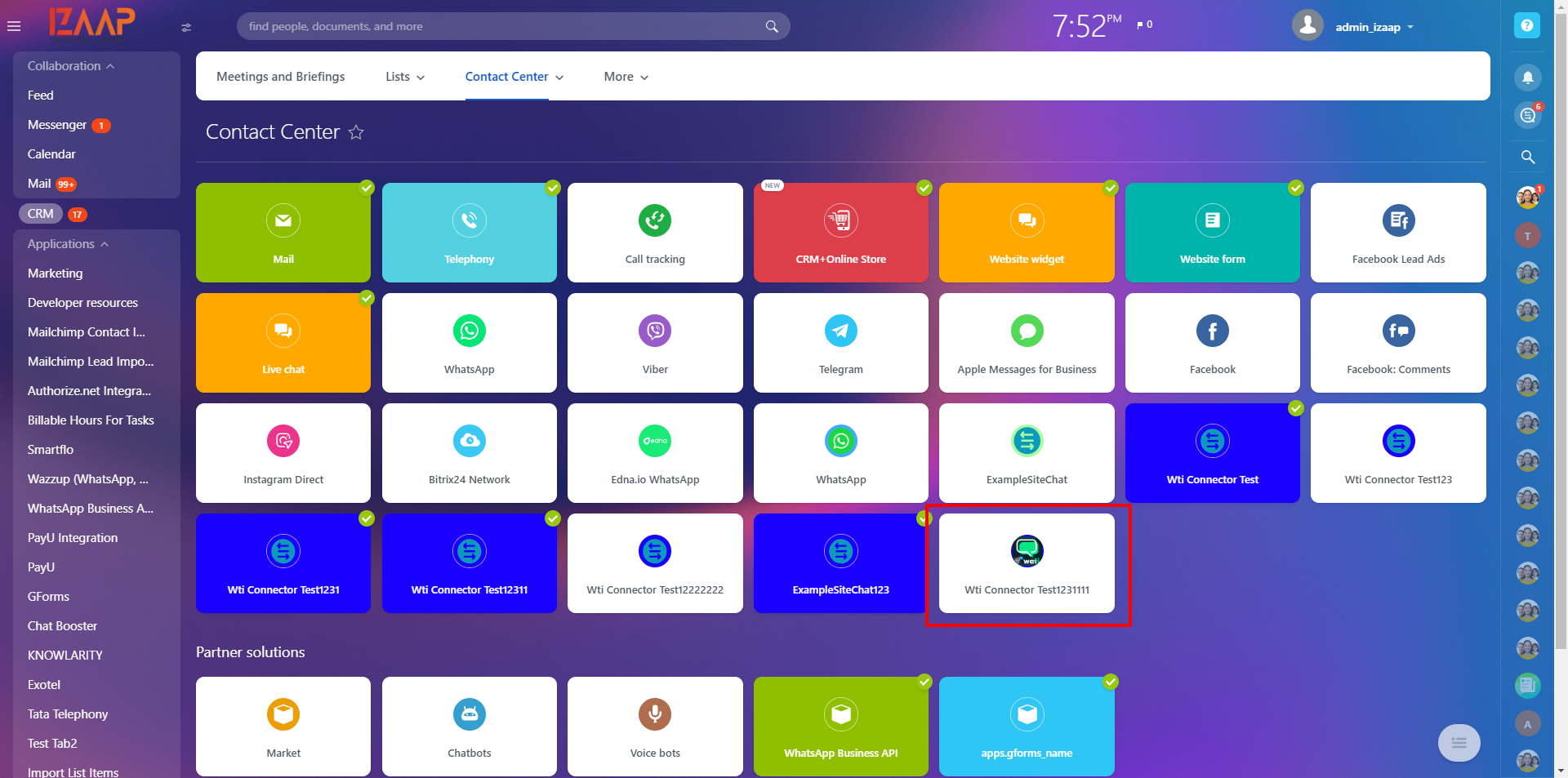Open the Live chat tile
This screenshot has height=778, width=1568.
[283, 343]
